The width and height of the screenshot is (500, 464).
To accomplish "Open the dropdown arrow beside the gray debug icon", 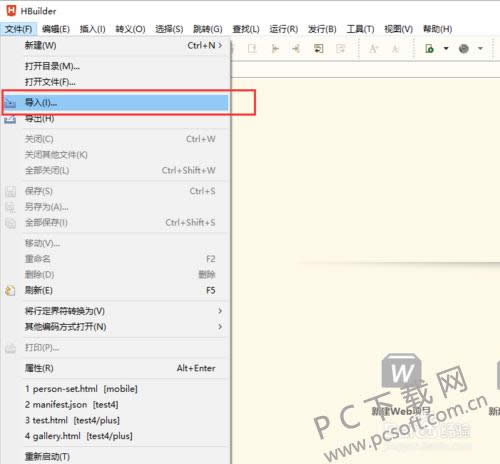I will 480,49.
